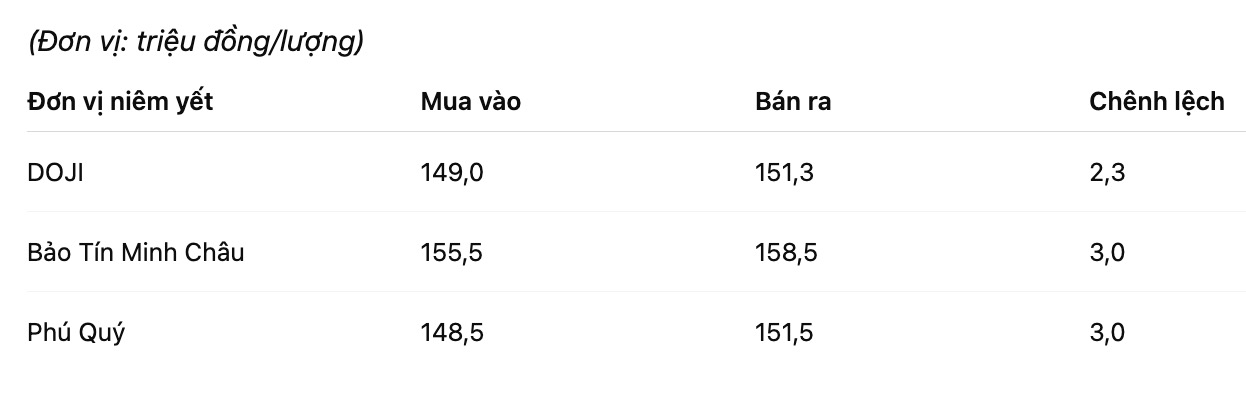Click the "Bảo Tín Minh Châu" name cell

(136, 253)
